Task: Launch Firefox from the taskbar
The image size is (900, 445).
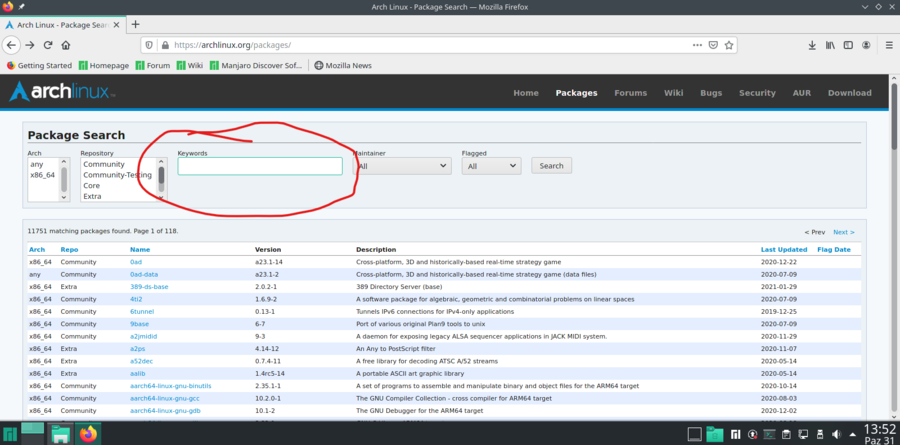Action: (x=87, y=434)
